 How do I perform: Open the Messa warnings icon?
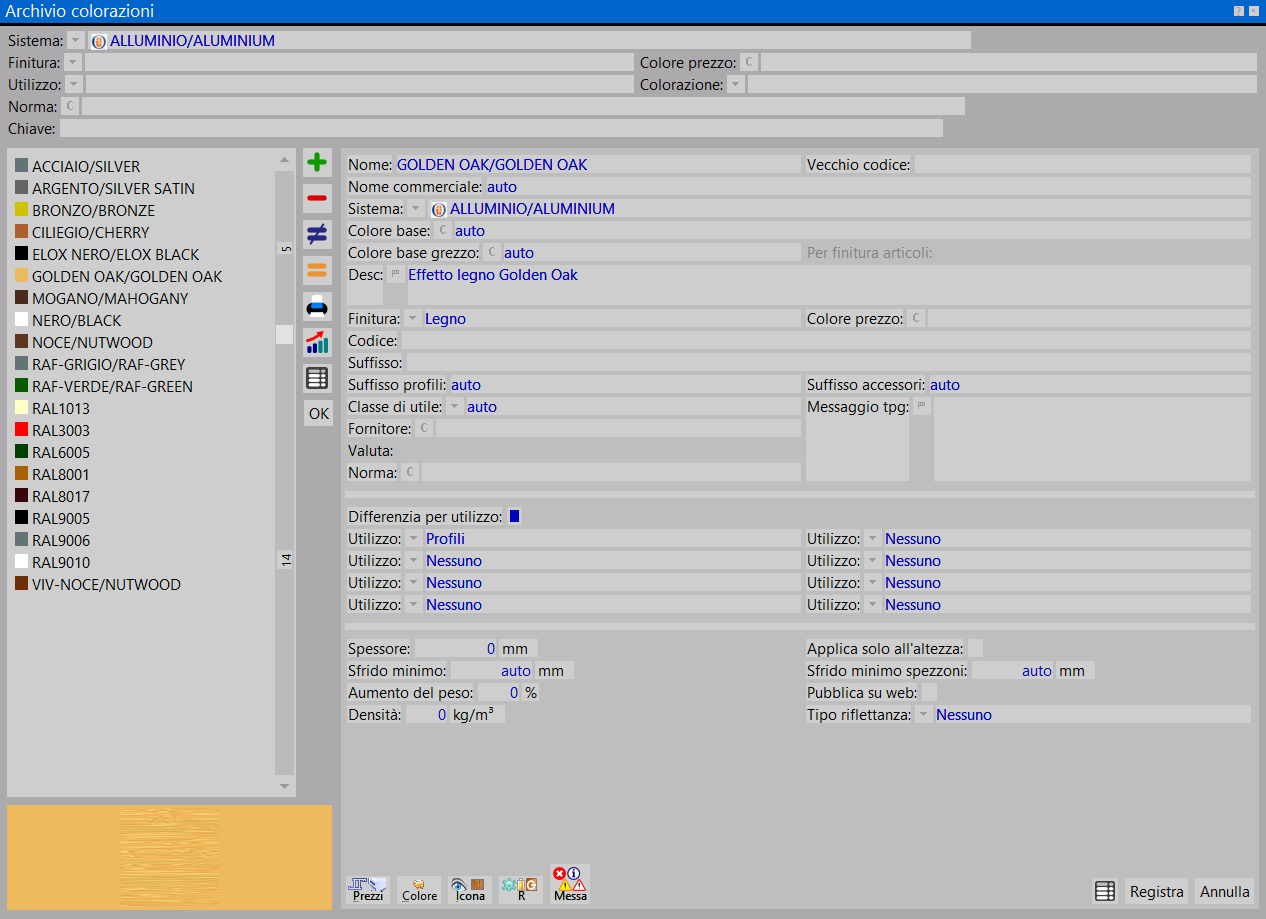tap(570, 885)
